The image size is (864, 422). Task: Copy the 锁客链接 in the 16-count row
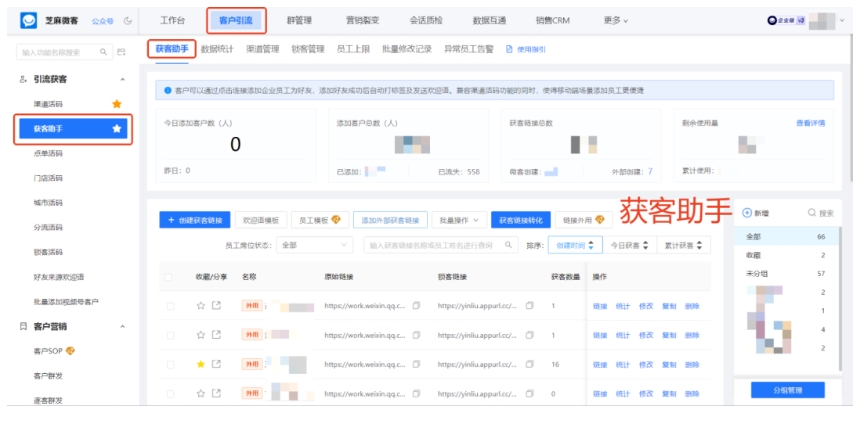[x=530, y=364]
